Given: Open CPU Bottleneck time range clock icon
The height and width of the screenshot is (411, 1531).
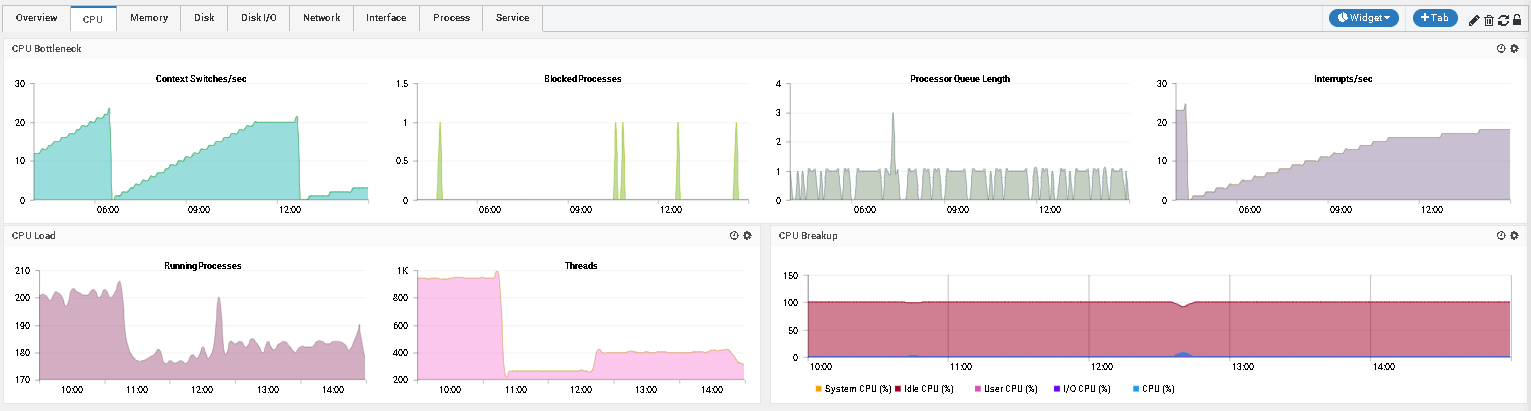Looking at the screenshot, I should pyautogui.click(x=1500, y=48).
